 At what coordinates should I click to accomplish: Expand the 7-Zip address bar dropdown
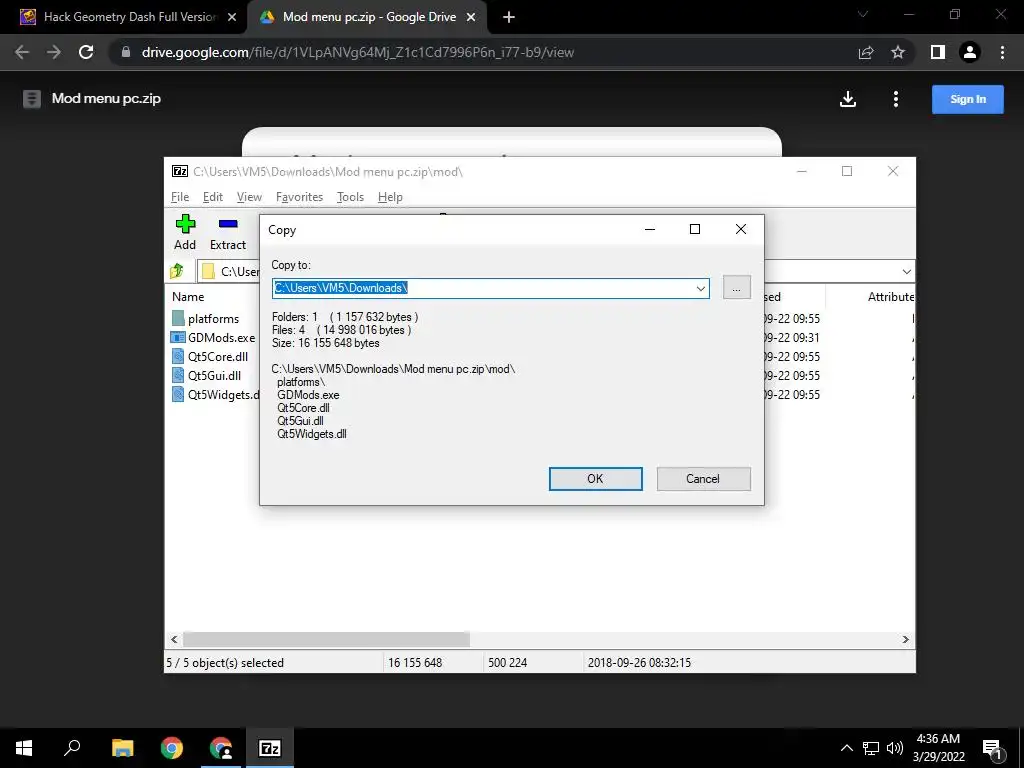coord(906,272)
